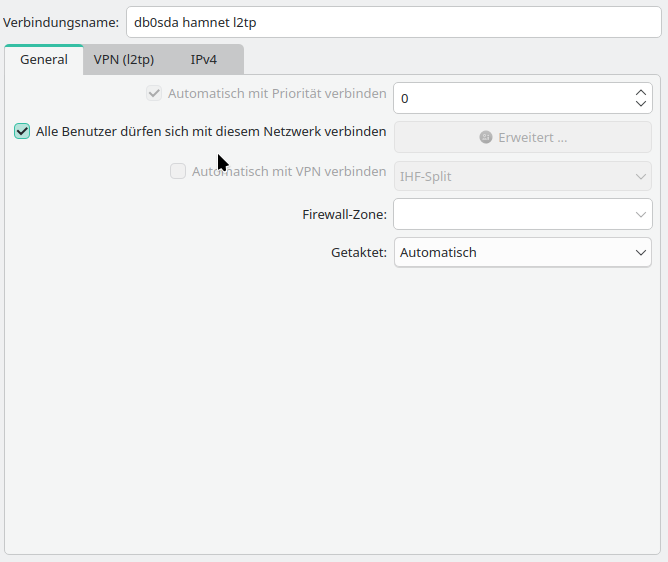Viewport: 668px width, 562px height.
Task: Decrease priority with the down arrow
Action: point(641,104)
